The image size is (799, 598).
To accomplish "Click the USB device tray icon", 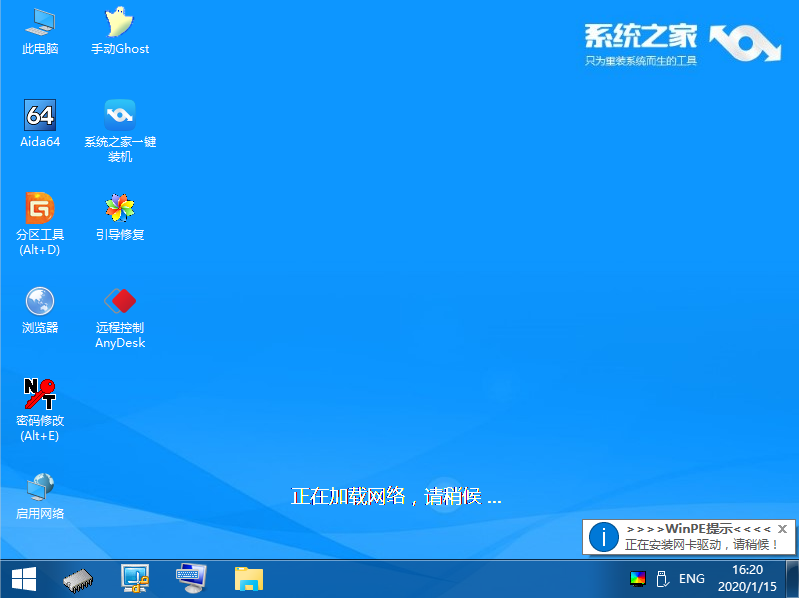I will pyautogui.click(x=662, y=579).
